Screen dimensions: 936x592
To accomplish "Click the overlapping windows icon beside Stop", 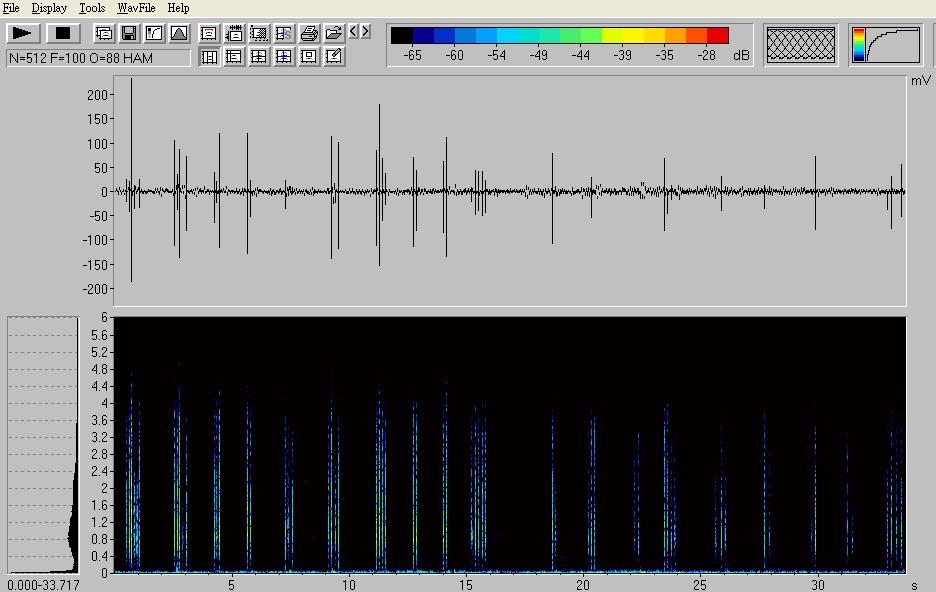I will click(104, 33).
